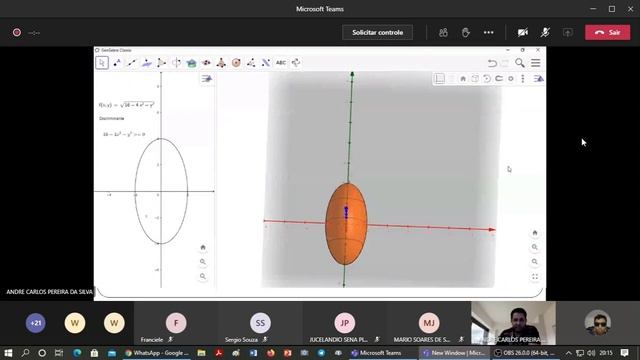
Task: Select the Sphere tool in GeoGebra
Action: [236, 62]
